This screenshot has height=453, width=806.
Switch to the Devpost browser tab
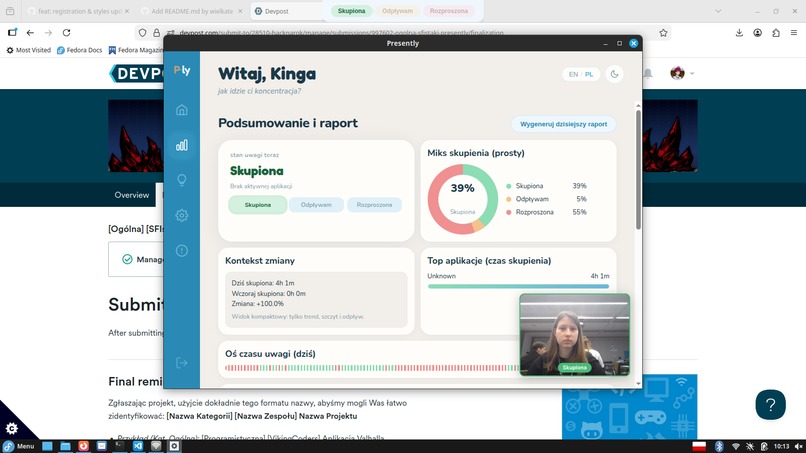(x=286, y=11)
